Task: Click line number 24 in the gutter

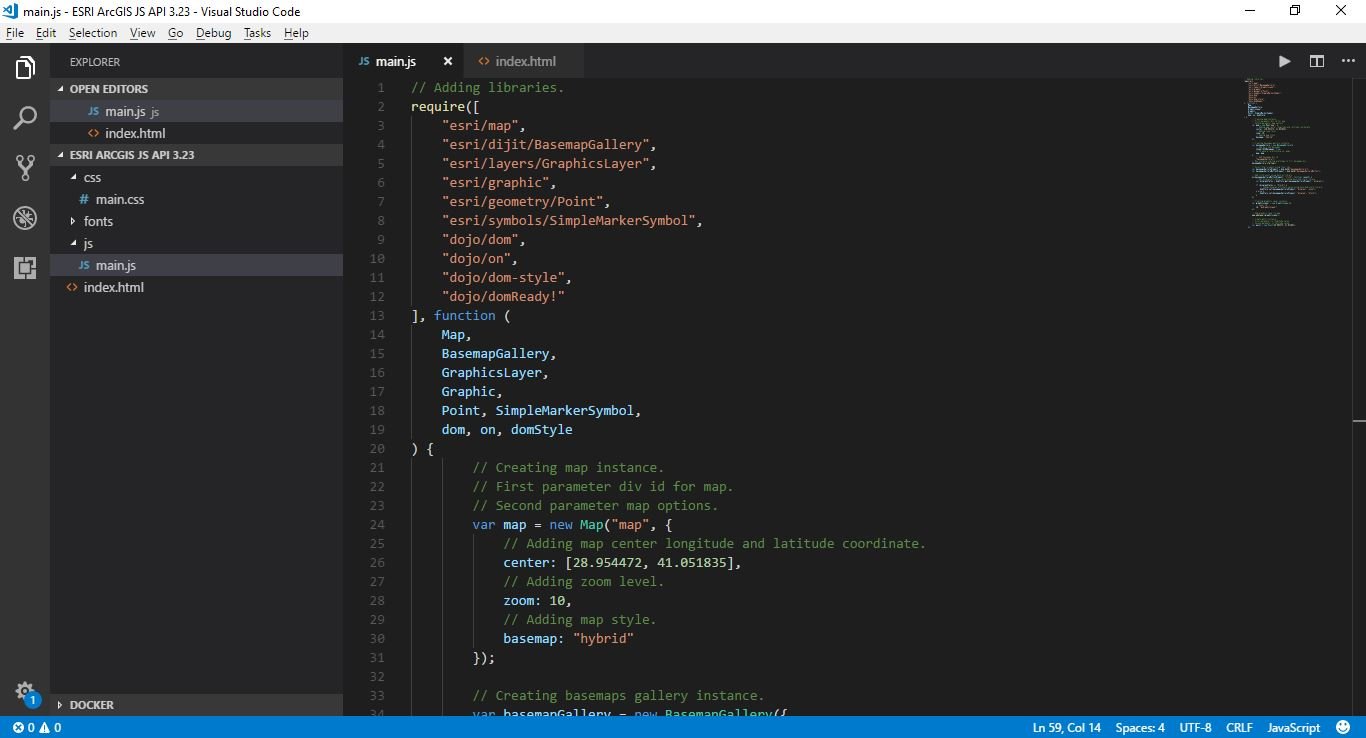Action: (377, 525)
